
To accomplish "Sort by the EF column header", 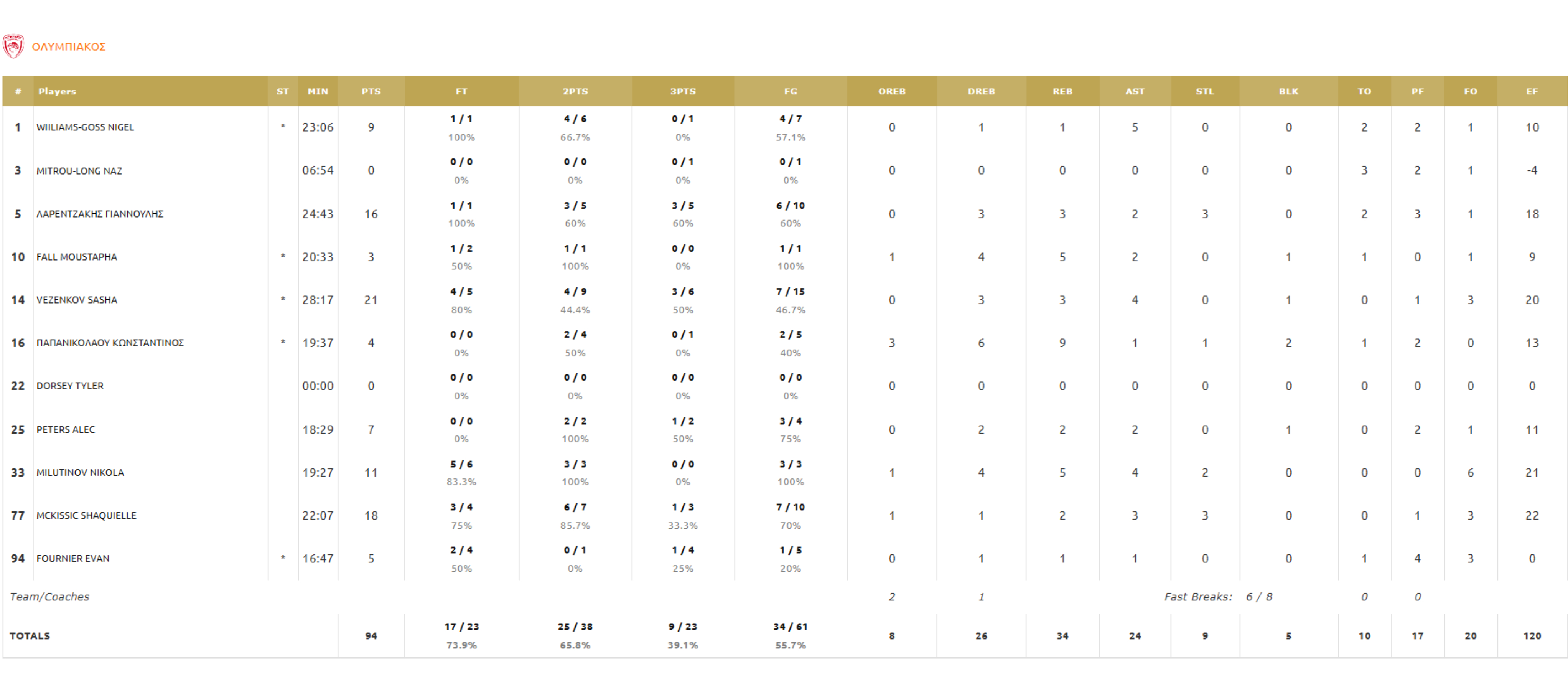I will [x=1532, y=91].
